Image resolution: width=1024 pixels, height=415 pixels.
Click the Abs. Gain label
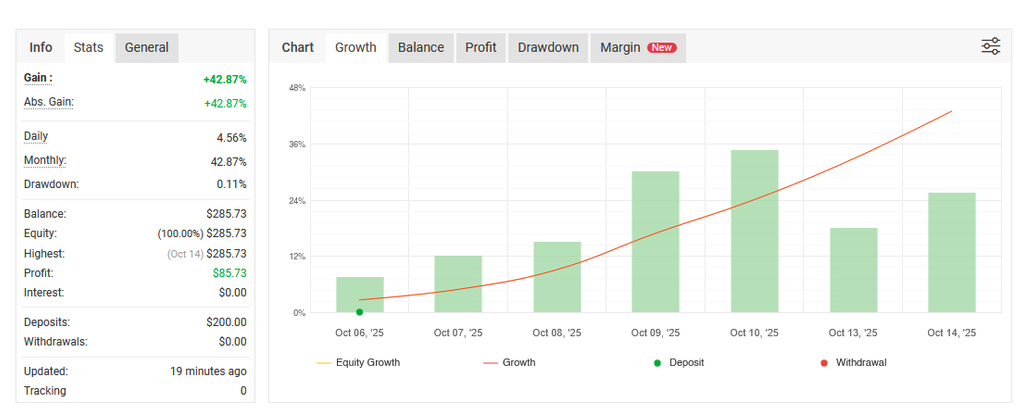(x=48, y=102)
